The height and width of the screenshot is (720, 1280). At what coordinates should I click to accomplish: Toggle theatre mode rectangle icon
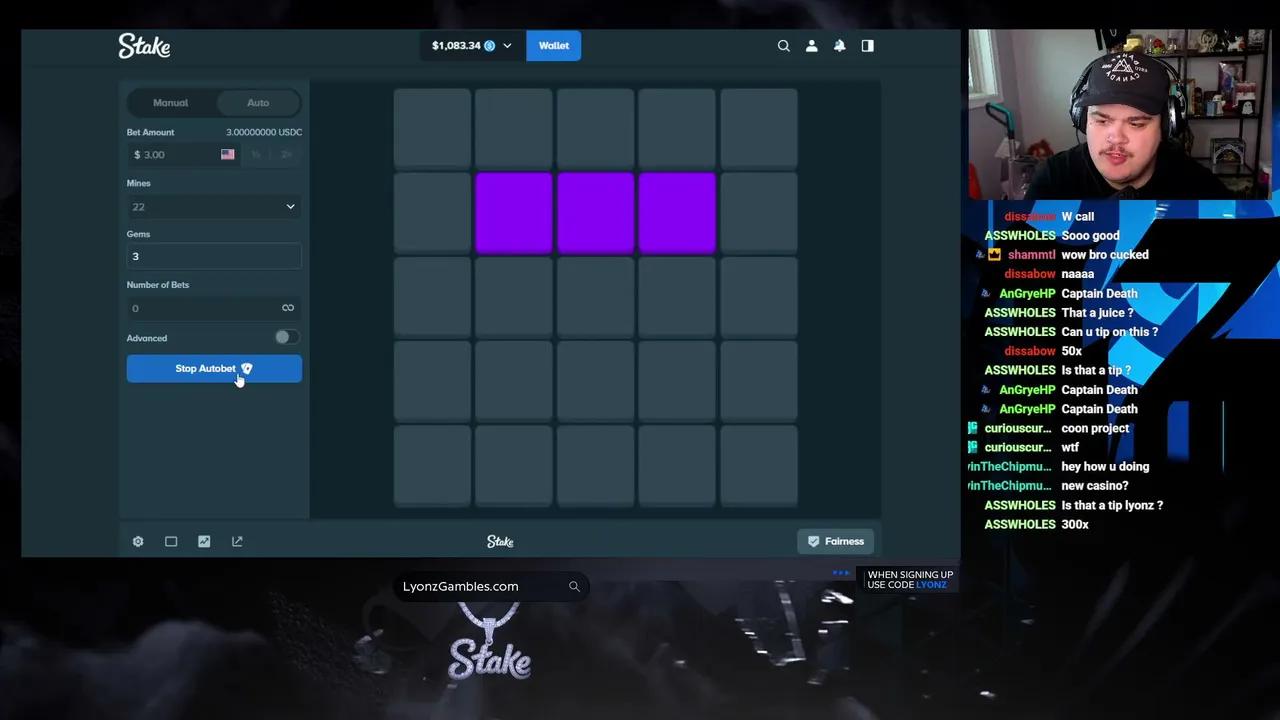click(x=171, y=541)
